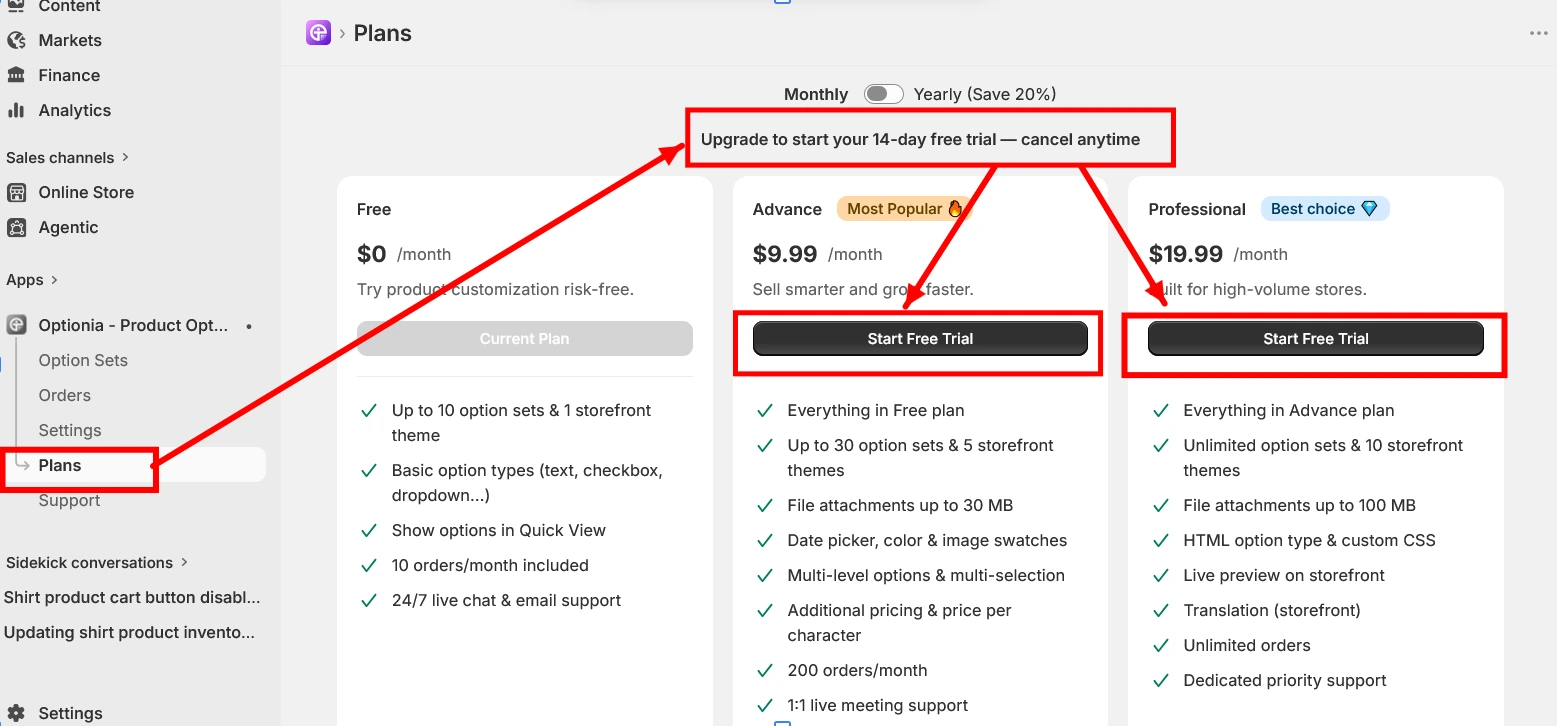The height and width of the screenshot is (726, 1557).
Task: Click the Markets globe icon in sidebar
Action: click(x=16, y=40)
